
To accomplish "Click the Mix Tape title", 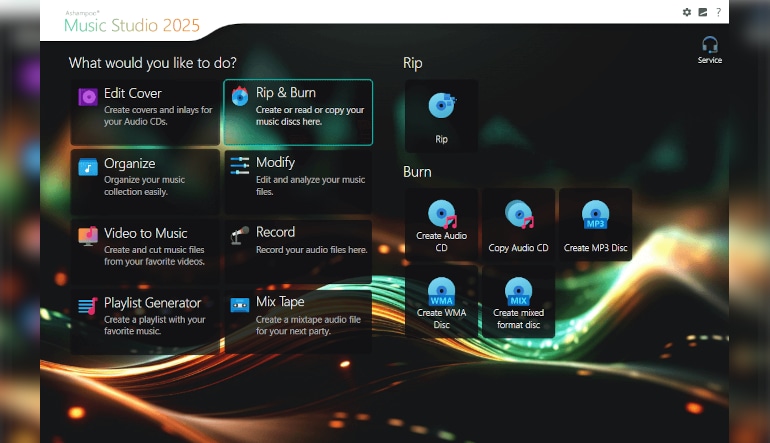I will (x=280, y=302).
